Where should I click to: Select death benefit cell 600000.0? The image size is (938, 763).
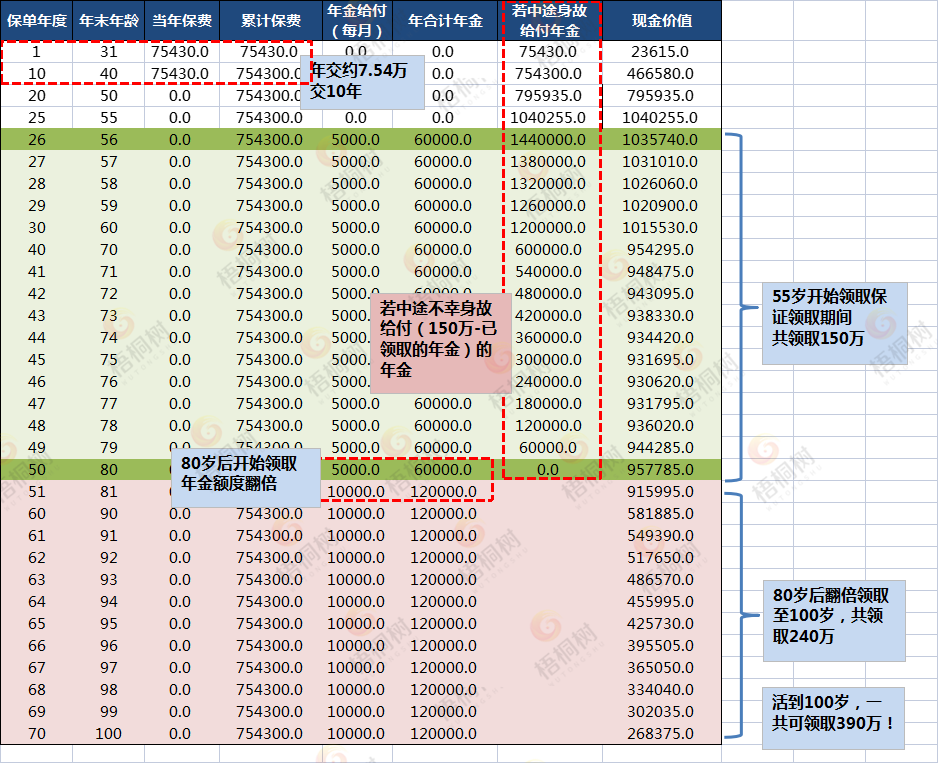[x=548, y=250]
